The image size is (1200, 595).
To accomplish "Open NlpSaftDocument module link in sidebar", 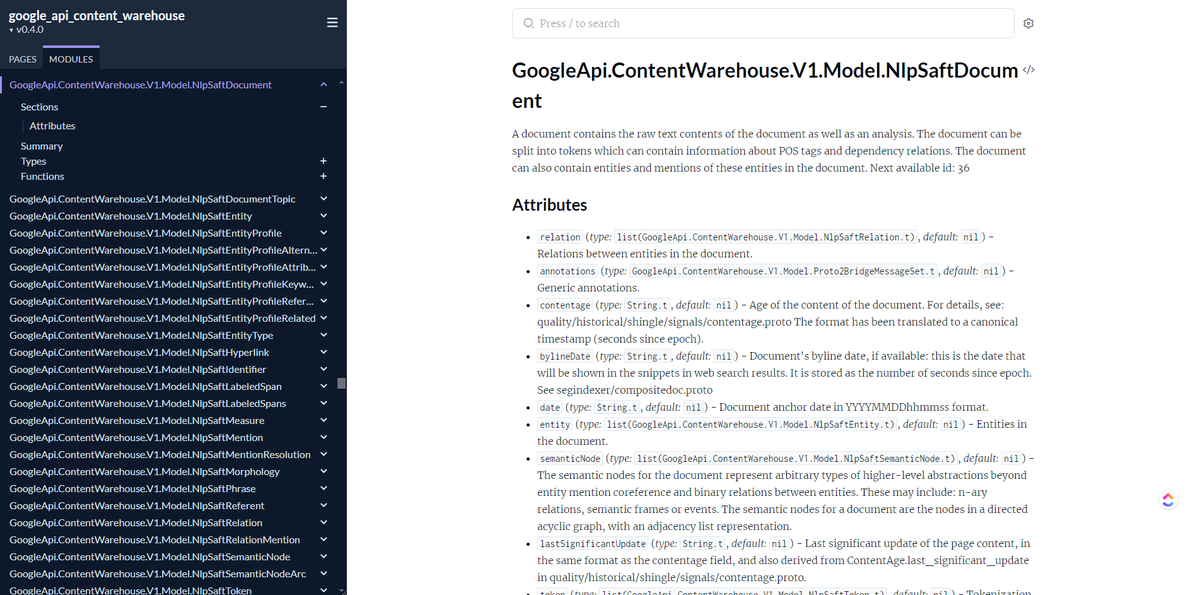I will 140,85.
